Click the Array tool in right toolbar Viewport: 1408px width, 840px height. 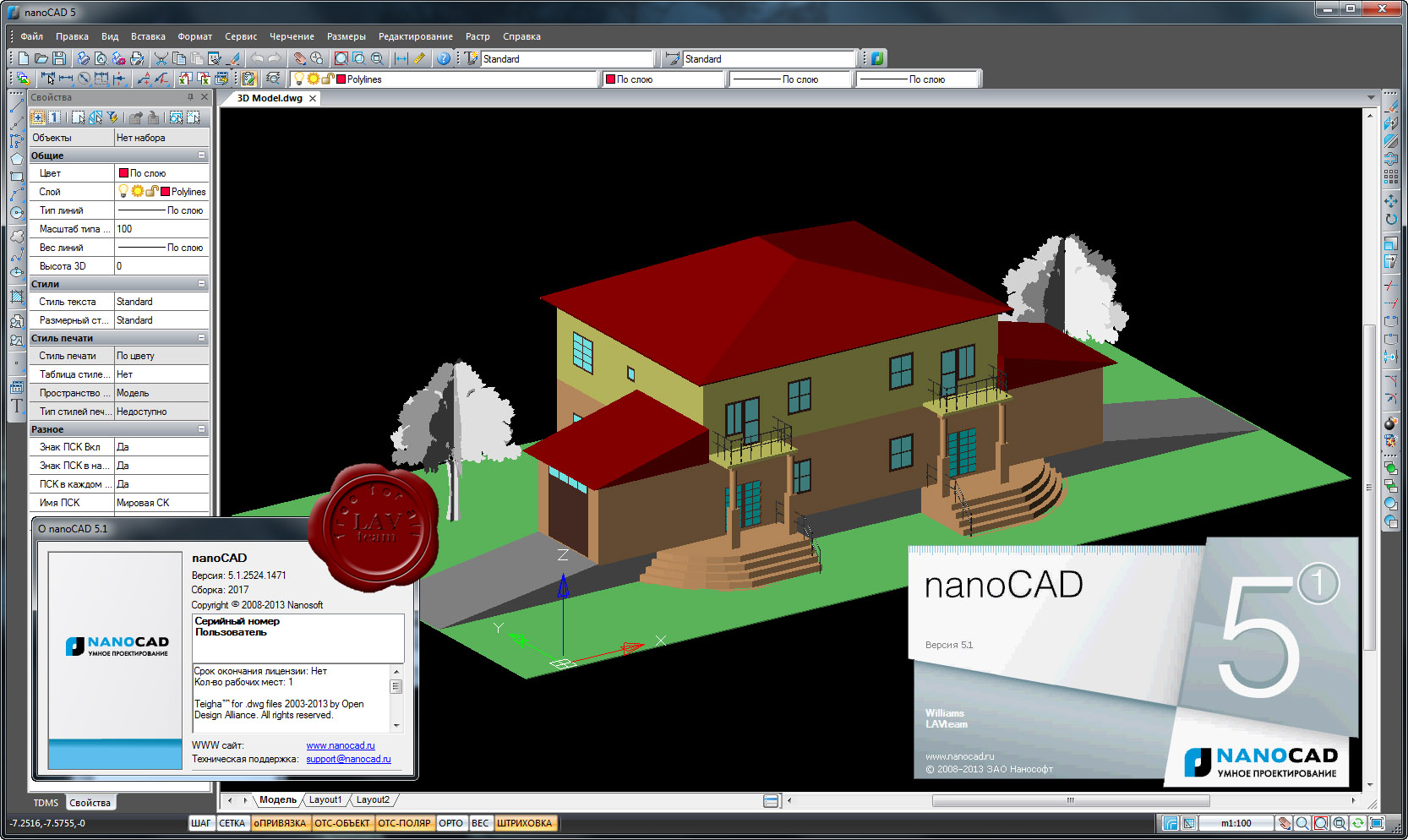point(1391,177)
